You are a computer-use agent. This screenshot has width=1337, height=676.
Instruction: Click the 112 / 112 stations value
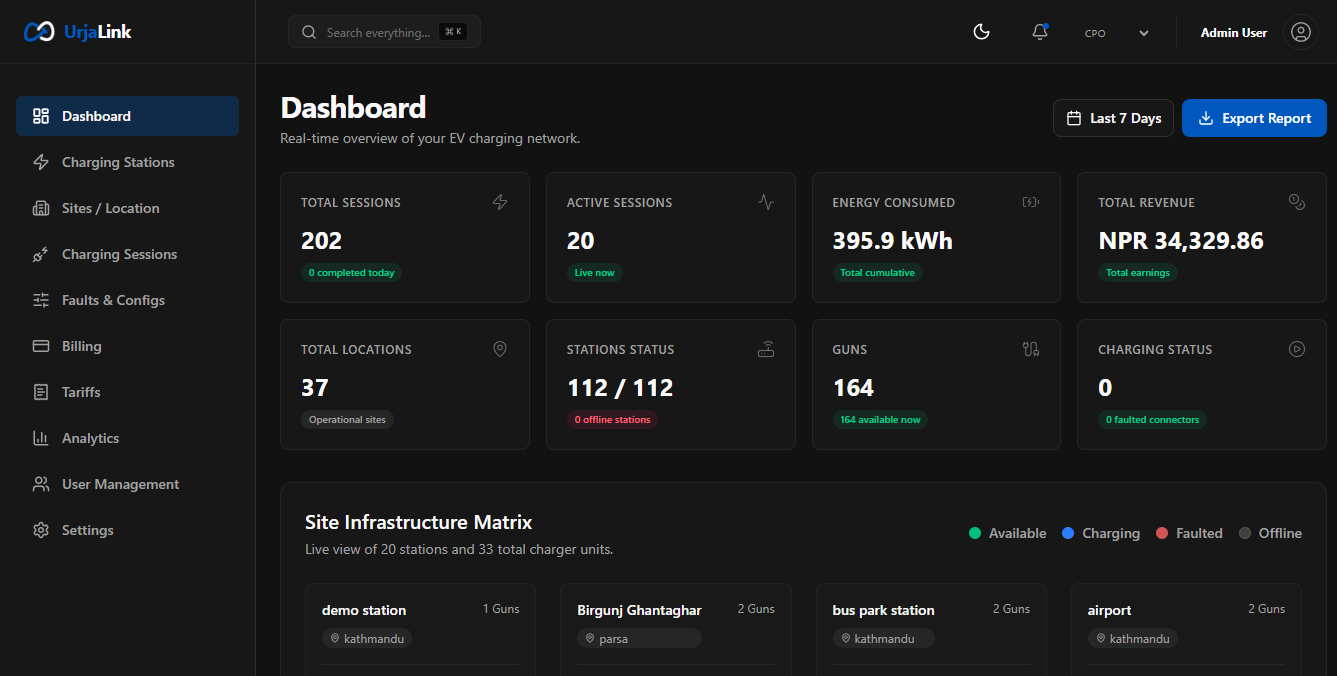620,388
